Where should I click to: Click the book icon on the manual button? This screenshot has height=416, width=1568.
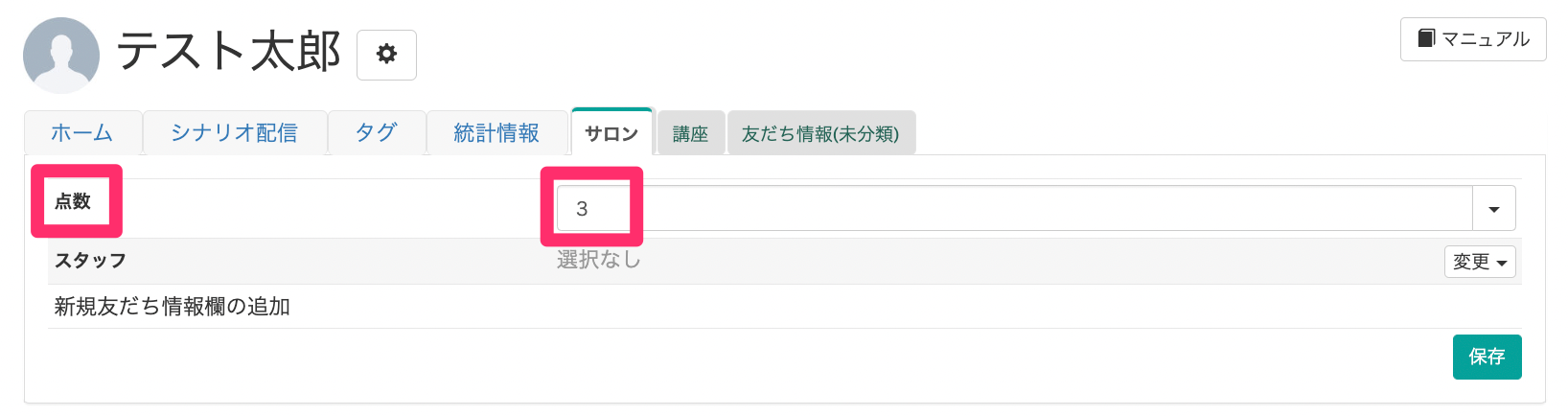click(1426, 38)
